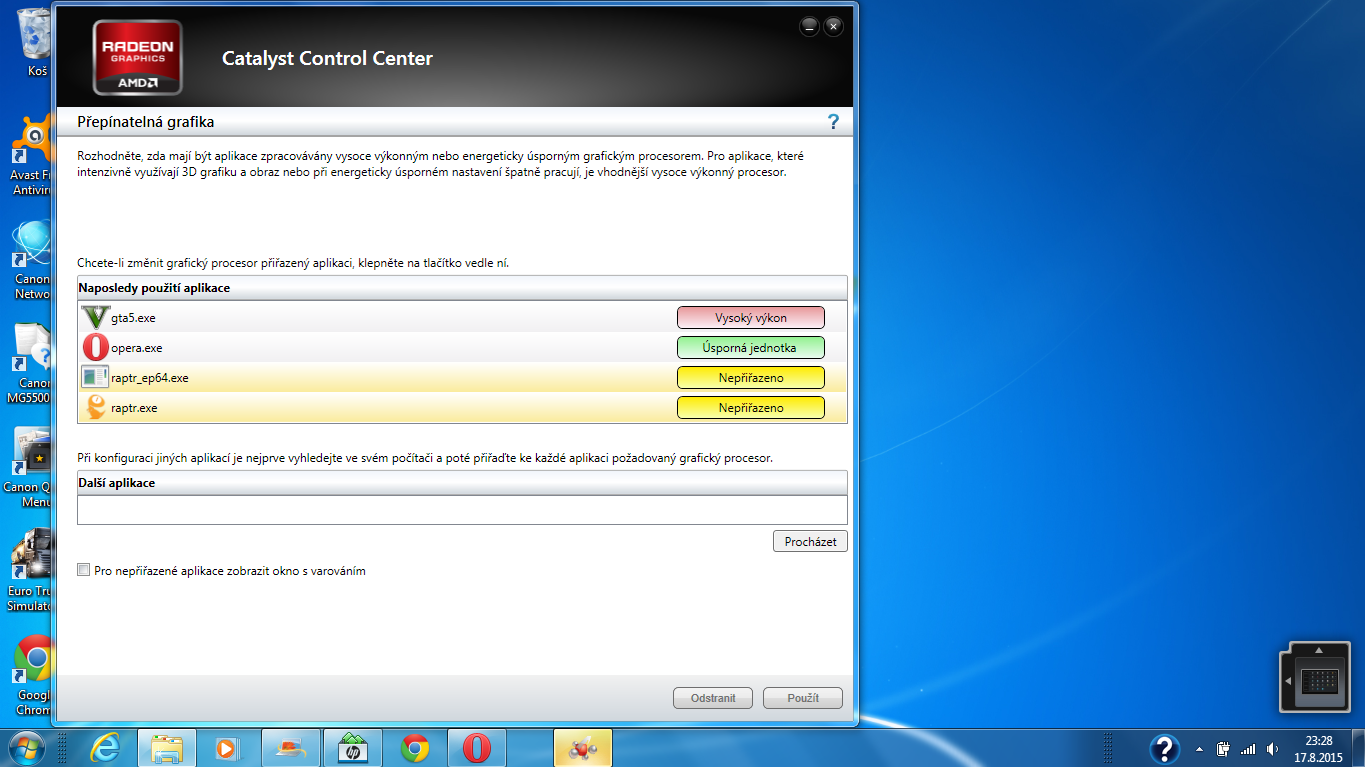The width and height of the screenshot is (1365, 767).
Task: Change raptr.exe 'Nepřiřazeno' assignment
Action: pos(750,408)
